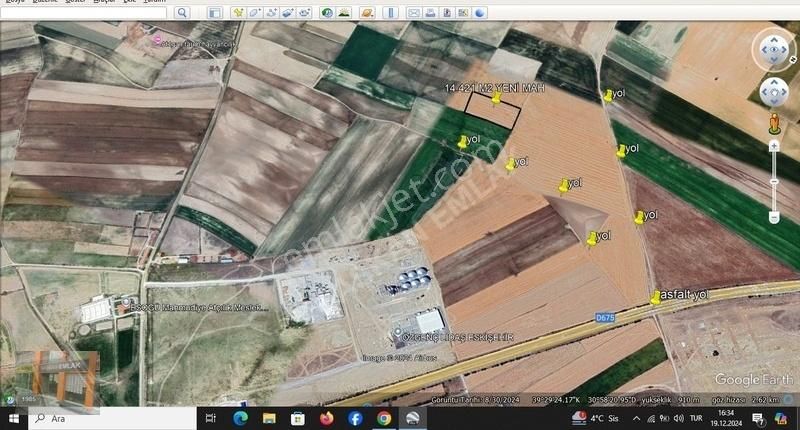Click the D675 road badge
800x430 pixels.
point(605,317)
